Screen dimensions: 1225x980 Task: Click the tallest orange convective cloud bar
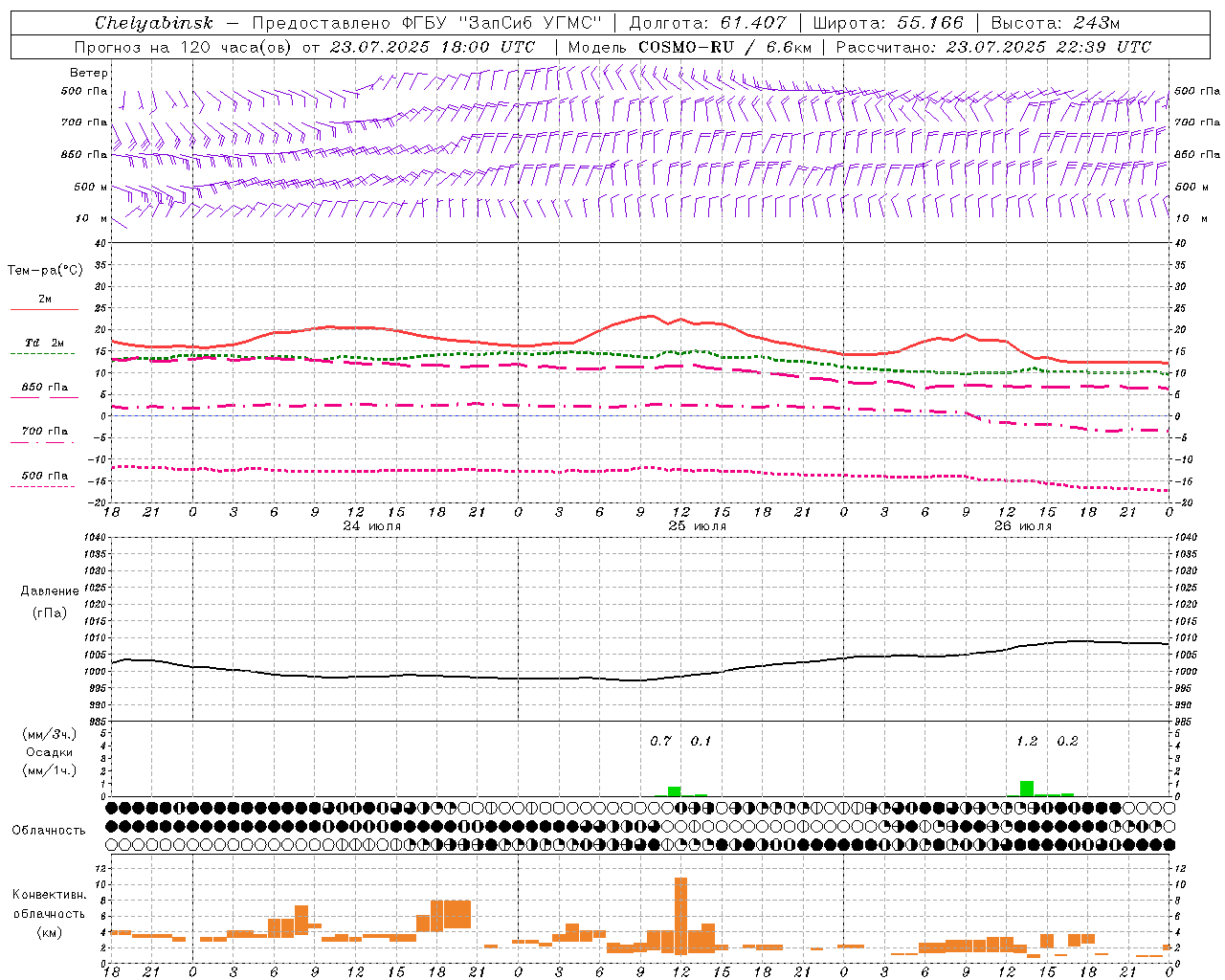(x=681, y=916)
